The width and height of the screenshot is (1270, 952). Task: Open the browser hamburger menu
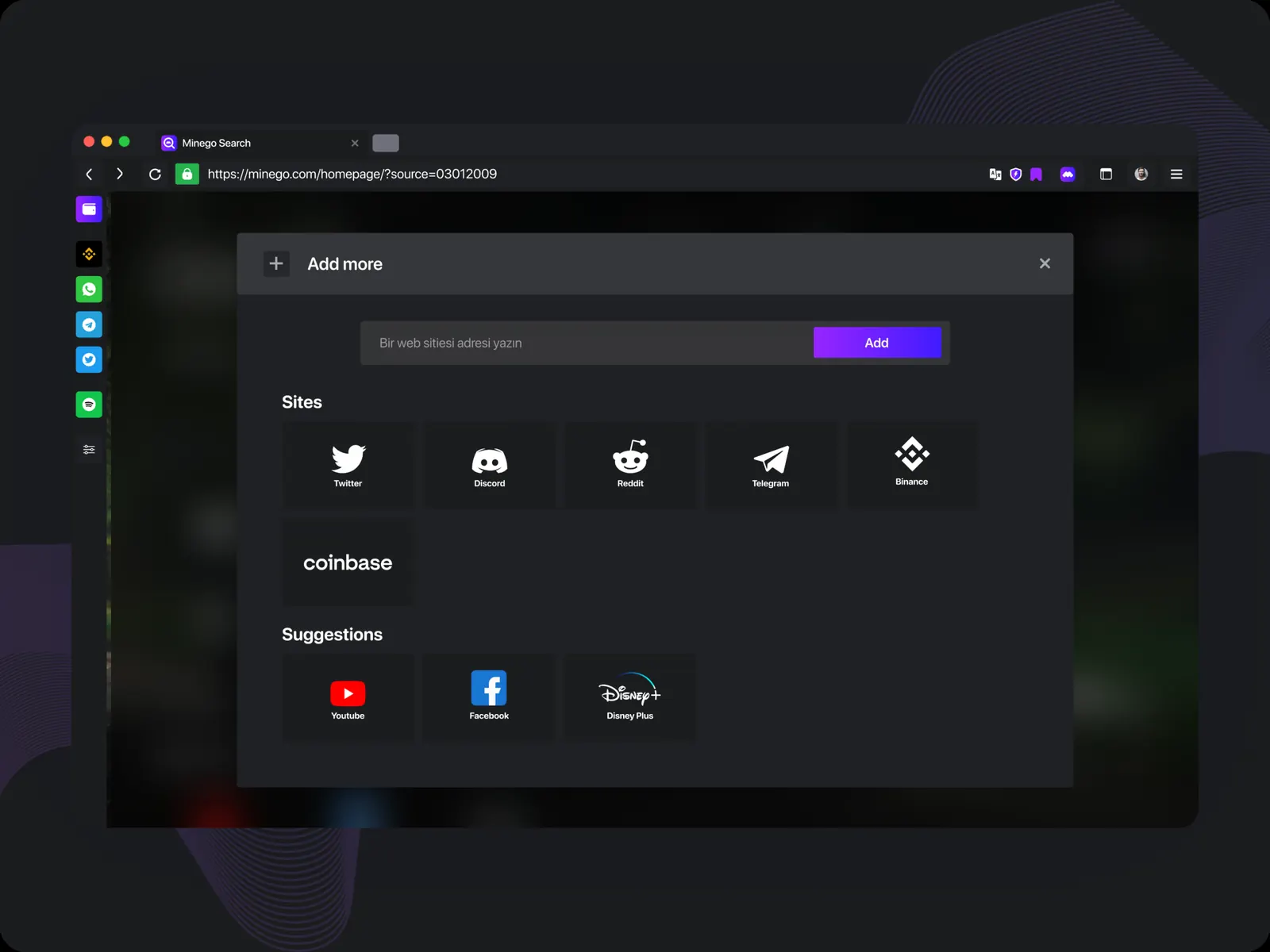coord(1176,174)
